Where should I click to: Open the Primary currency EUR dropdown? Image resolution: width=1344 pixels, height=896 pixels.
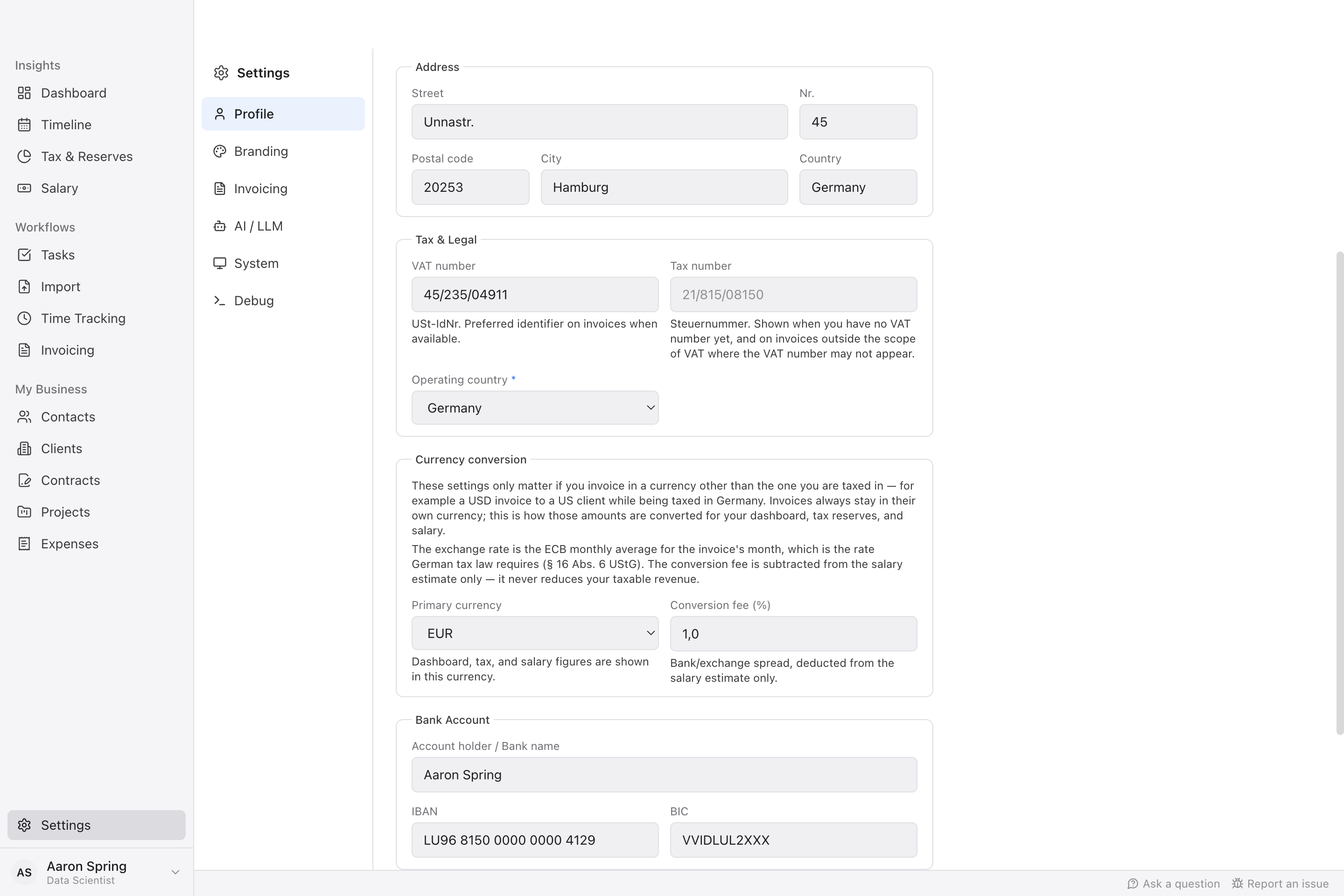pyautogui.click(x=535, y=633)
